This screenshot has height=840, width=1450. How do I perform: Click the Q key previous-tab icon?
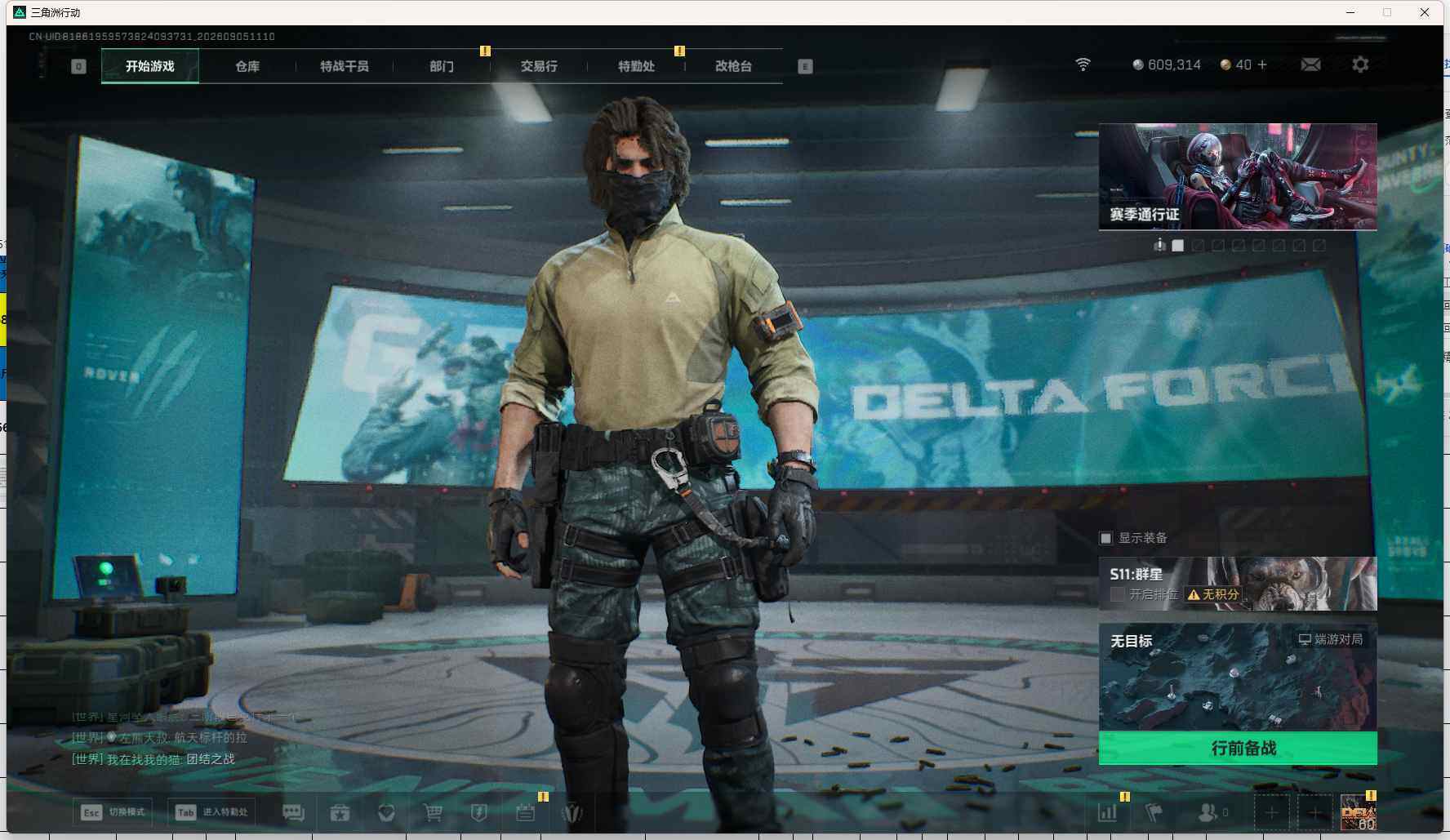click(78, 67)
